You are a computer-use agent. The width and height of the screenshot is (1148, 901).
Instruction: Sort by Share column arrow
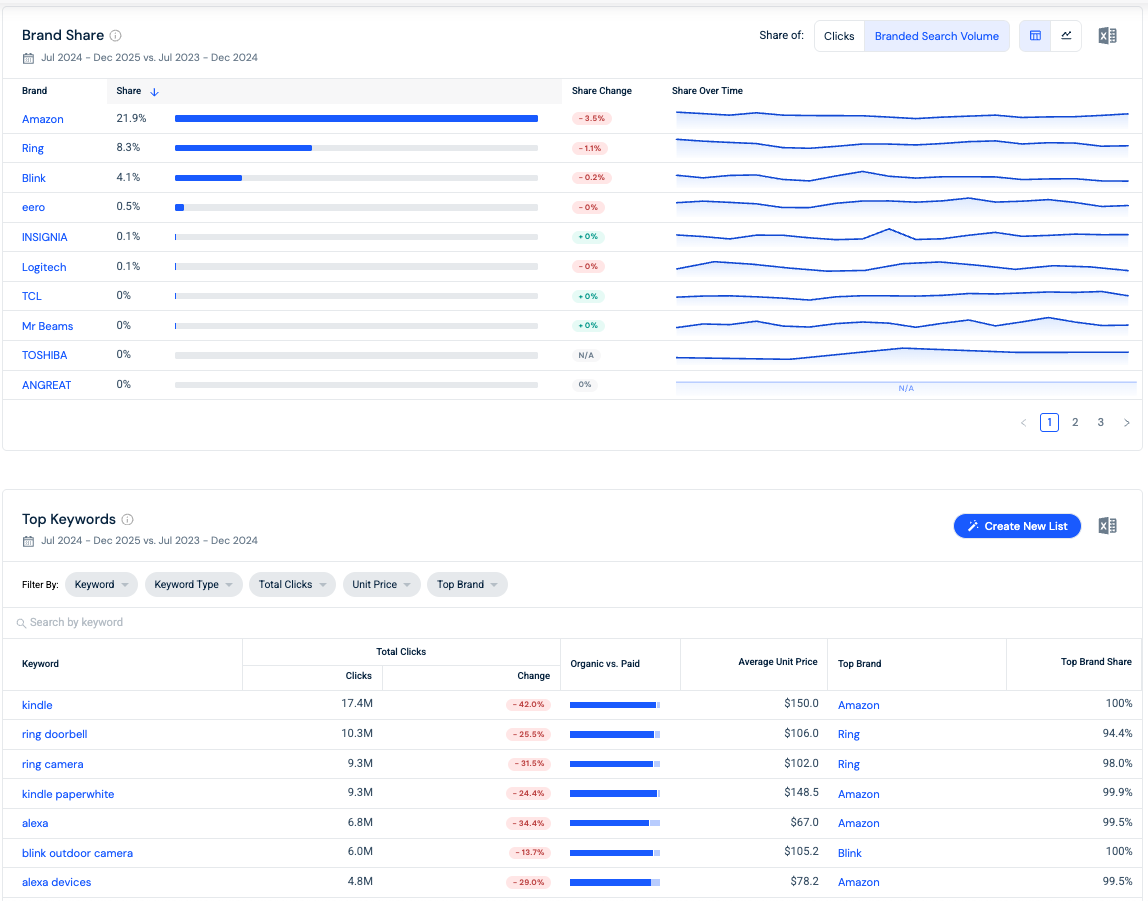coord(154,91)
